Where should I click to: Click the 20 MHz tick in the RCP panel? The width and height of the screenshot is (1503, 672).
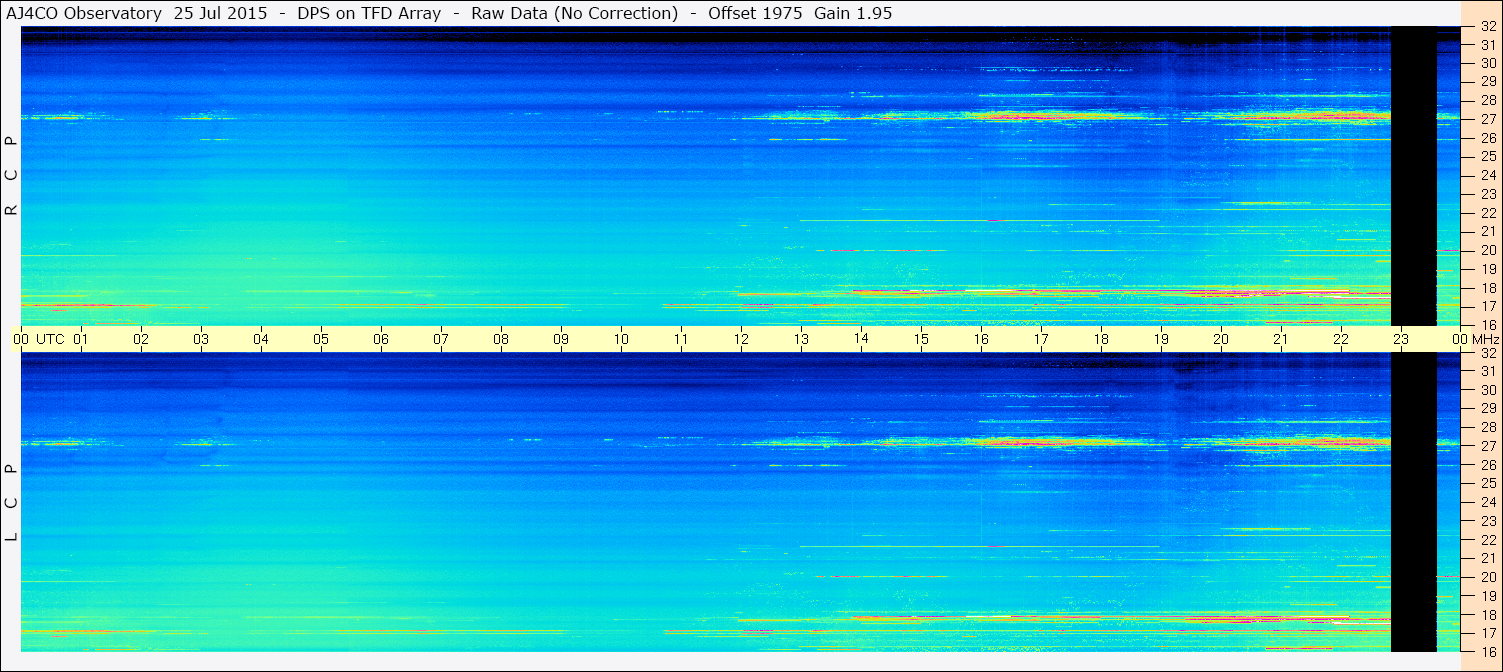pos(1488,250)
